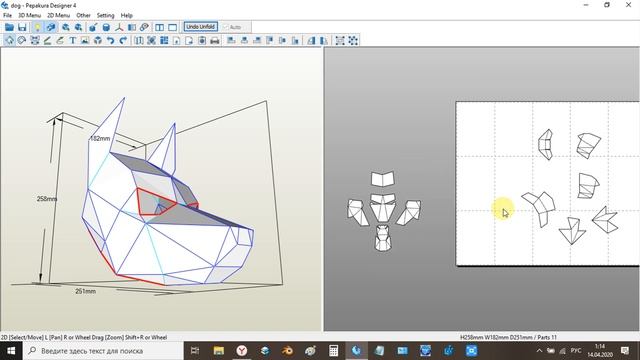Click the 258mm height dimension label
The image size is (640, 360).
[x=47, y=199]
